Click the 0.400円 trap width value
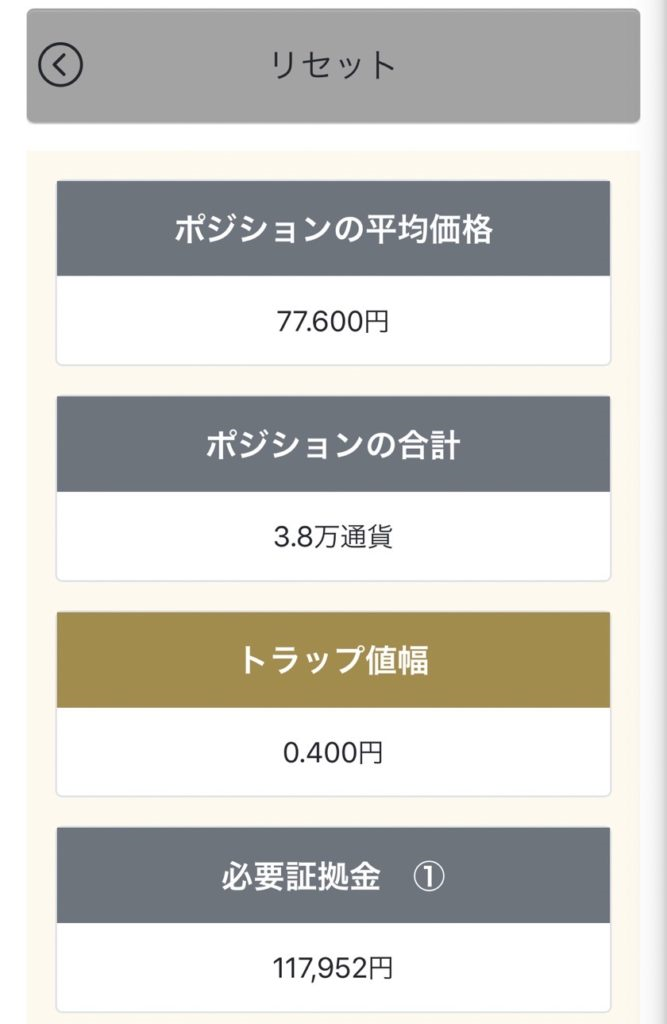 coord(333,752)
